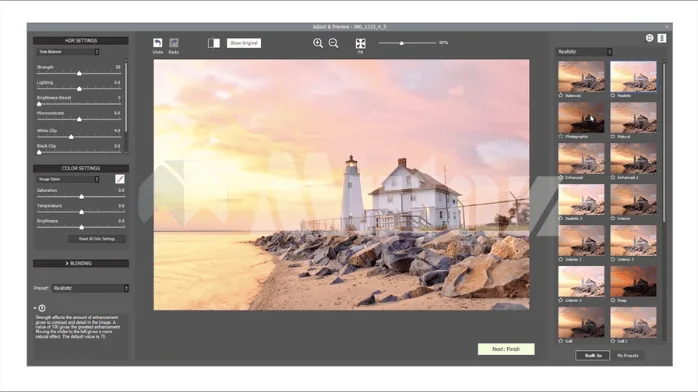Screen dimensions: 698x392
Task: Click the round preset layout icon at top right
Action: [649, 38]
